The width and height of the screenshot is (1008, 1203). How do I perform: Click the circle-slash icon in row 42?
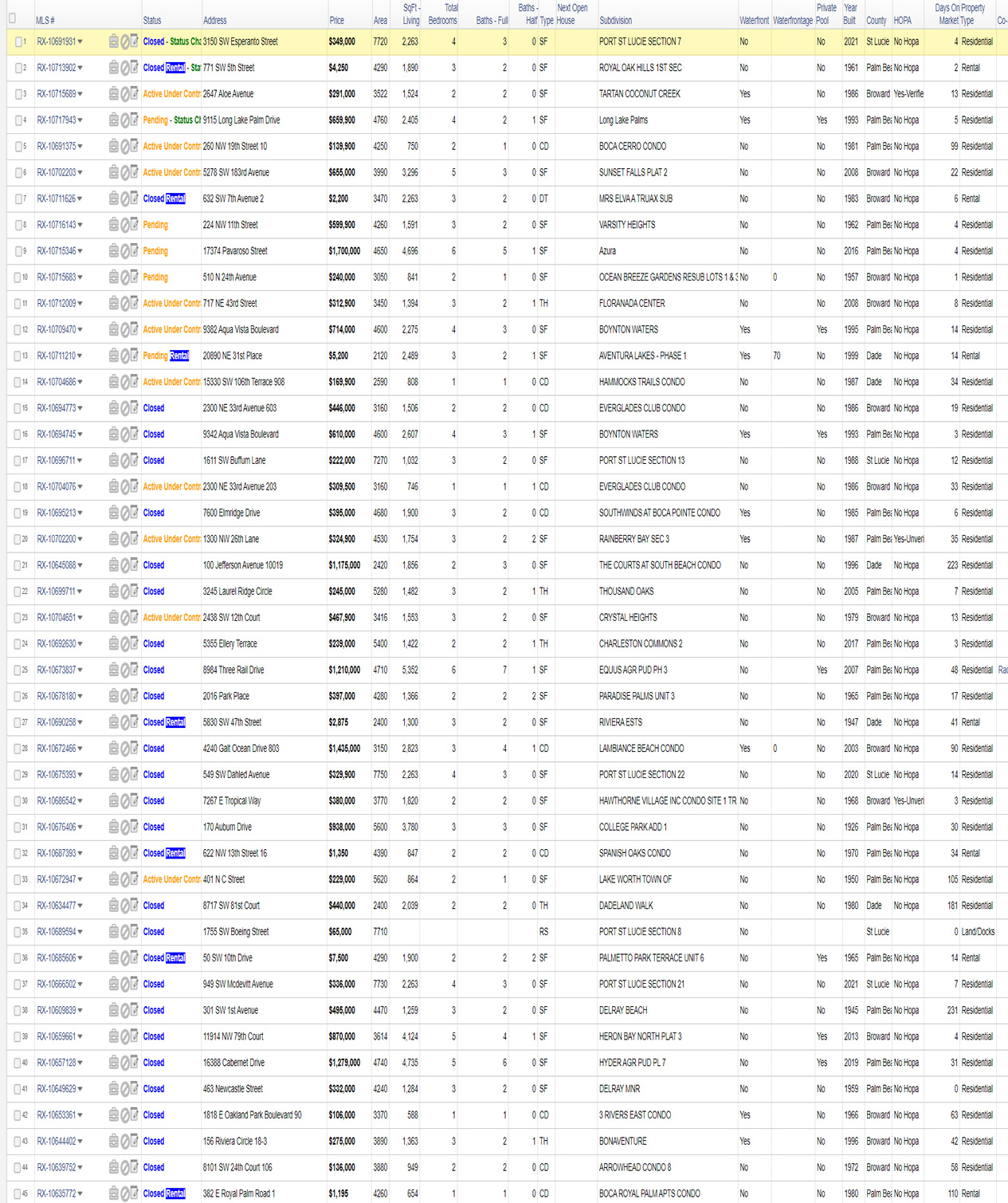tap(124, 1115)
